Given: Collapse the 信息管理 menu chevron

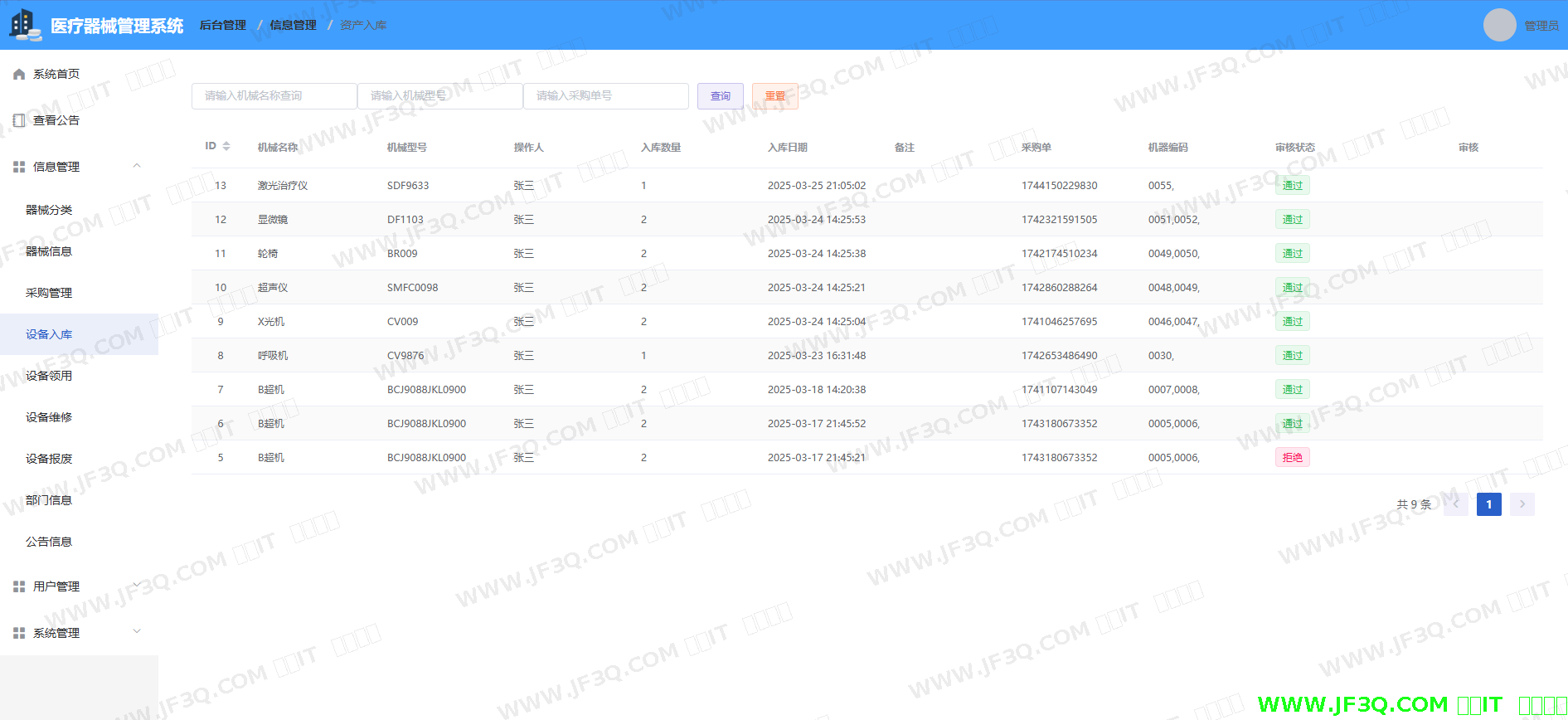Looking at the screenshot, I should tap(137, 166).
